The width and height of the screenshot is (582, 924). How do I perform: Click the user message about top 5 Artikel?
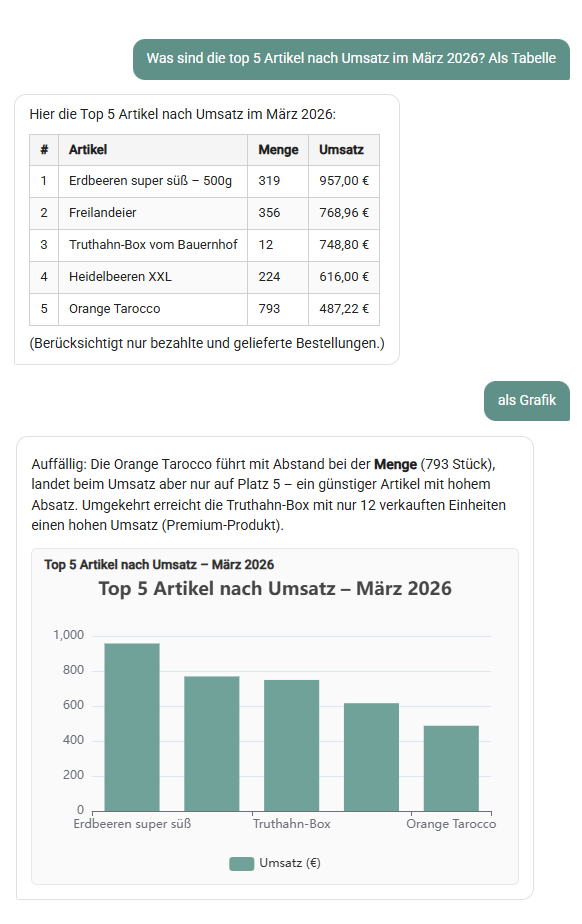[x=351, y=59]
